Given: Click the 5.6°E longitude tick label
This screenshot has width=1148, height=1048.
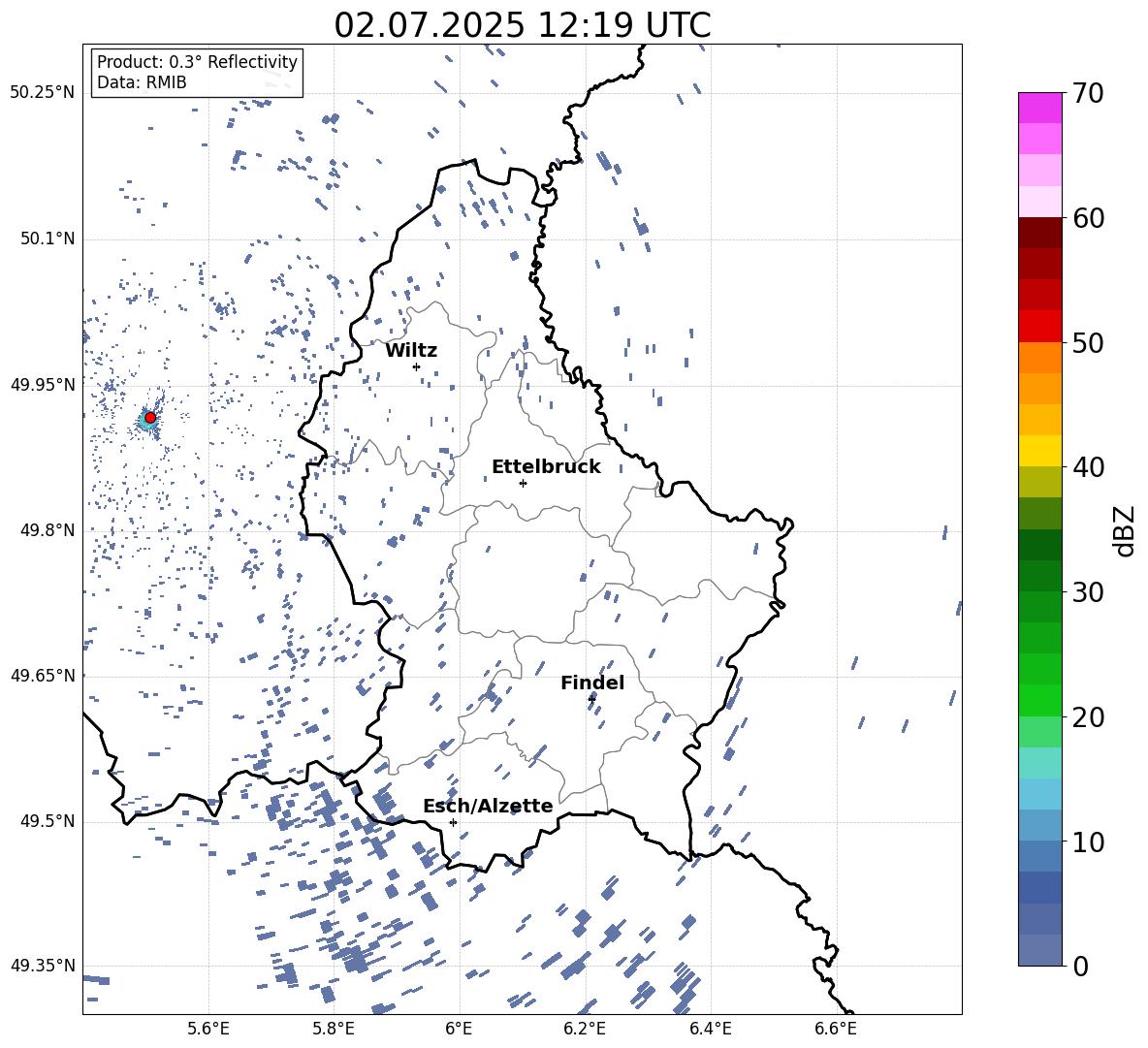Looking at the screenshot, I should coord(208,1029).
